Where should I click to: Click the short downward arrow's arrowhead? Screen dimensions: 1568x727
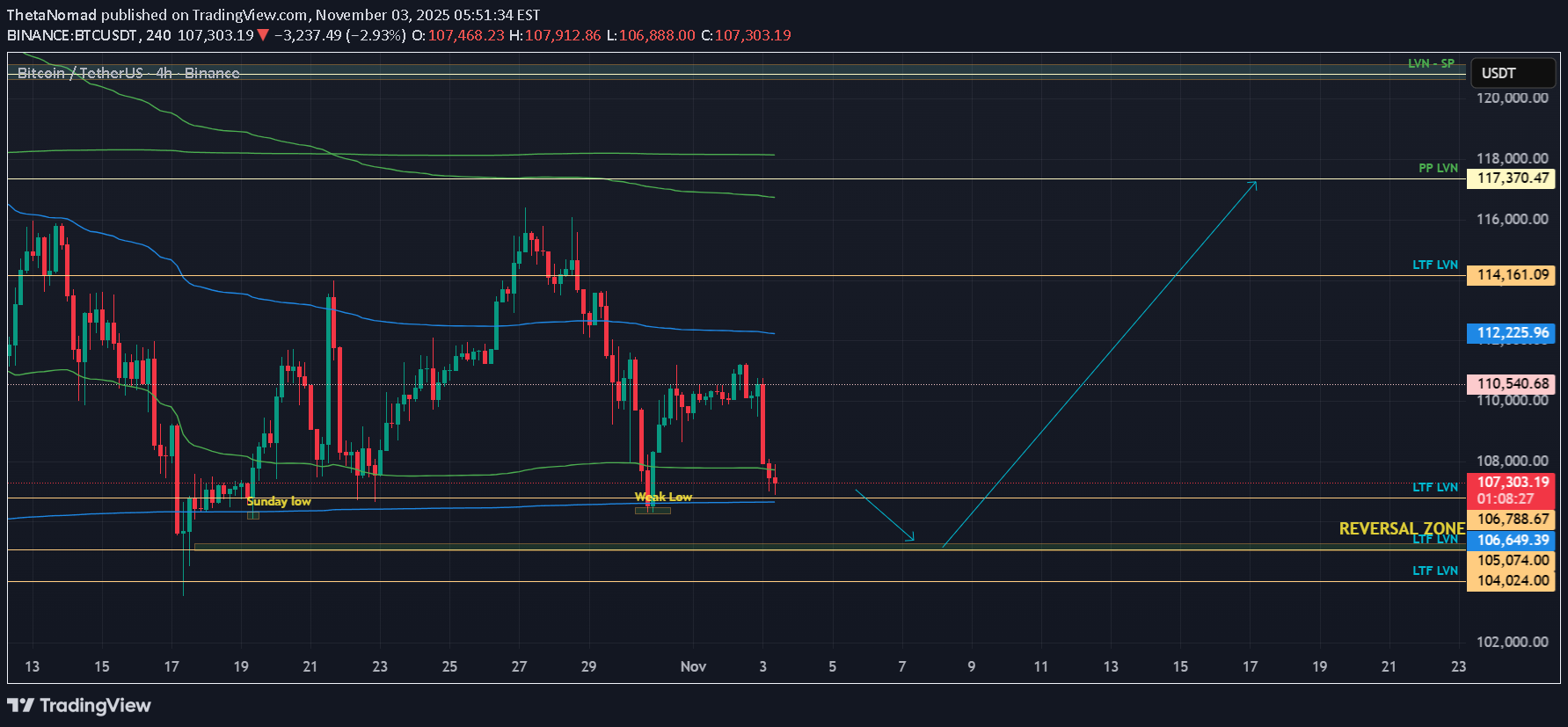913,539
